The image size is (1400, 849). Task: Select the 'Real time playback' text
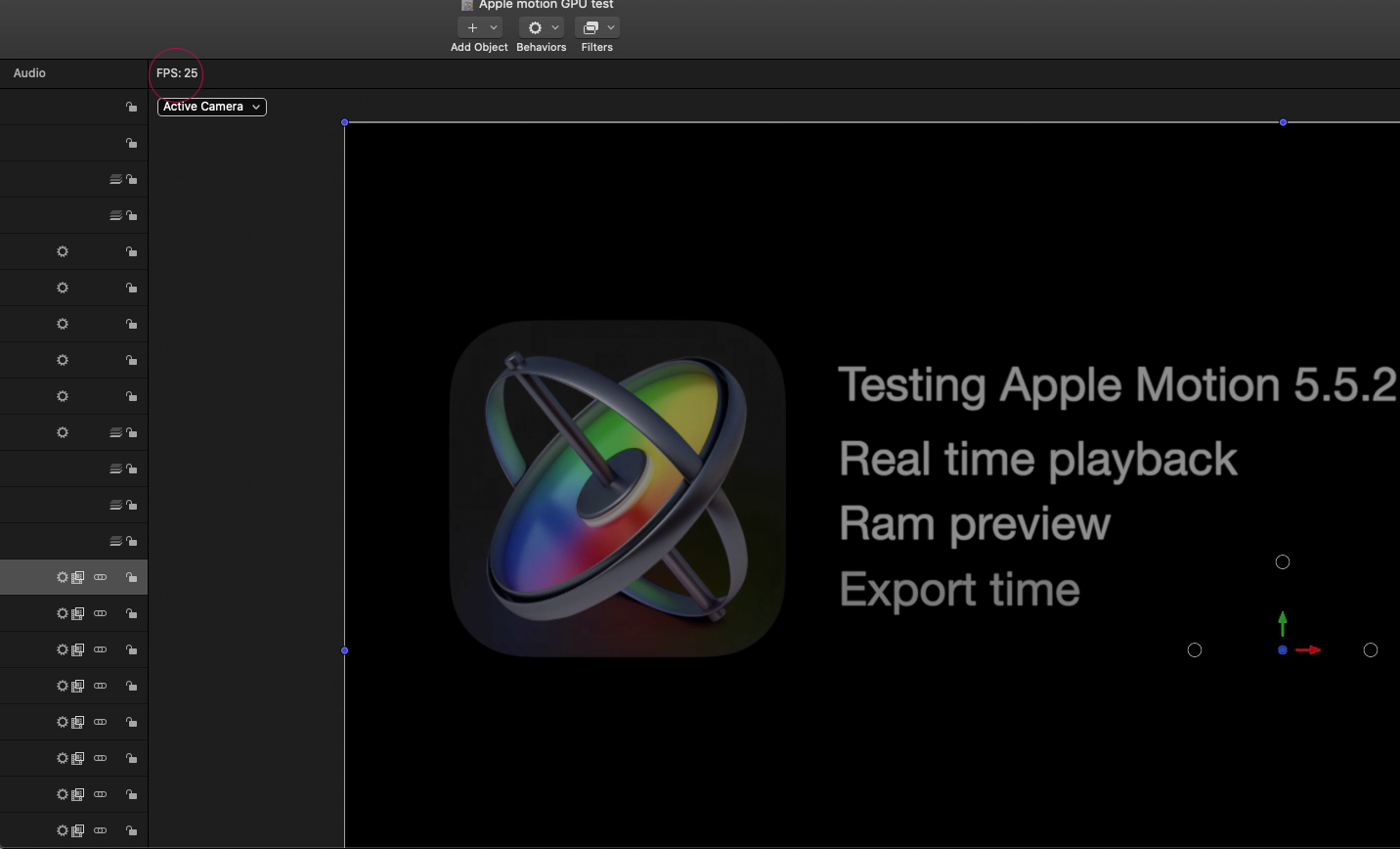(x=1038, y=460)
